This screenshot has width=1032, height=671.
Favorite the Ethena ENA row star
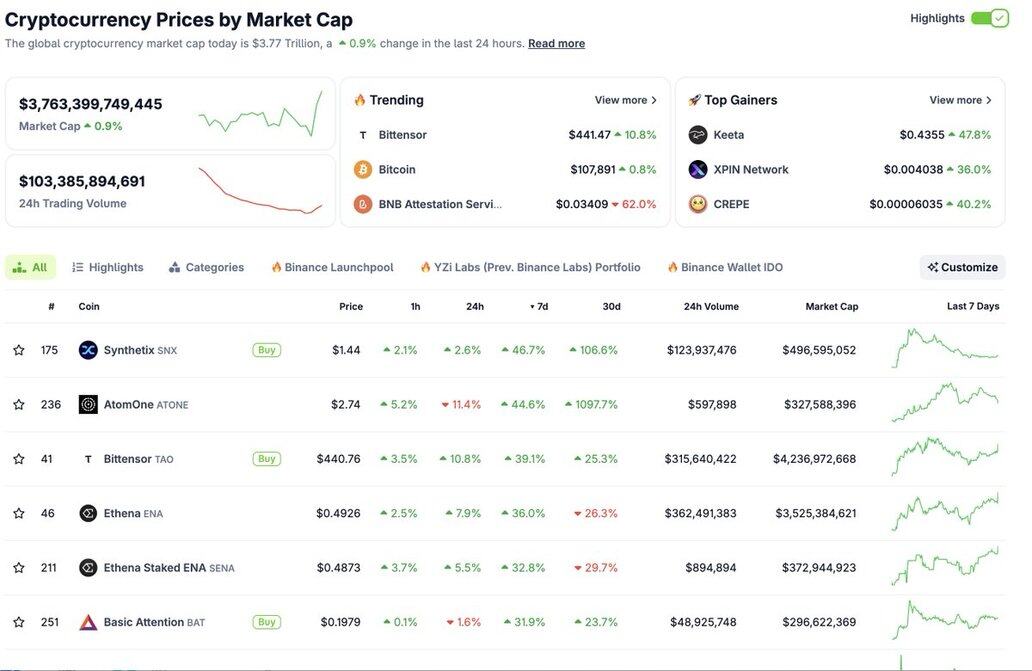pos(18,513)
